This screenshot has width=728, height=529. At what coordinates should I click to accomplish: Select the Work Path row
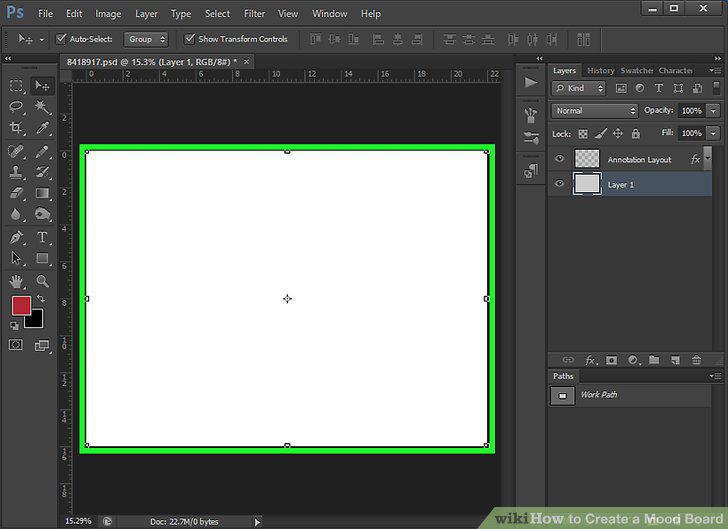tap(630, 395)
